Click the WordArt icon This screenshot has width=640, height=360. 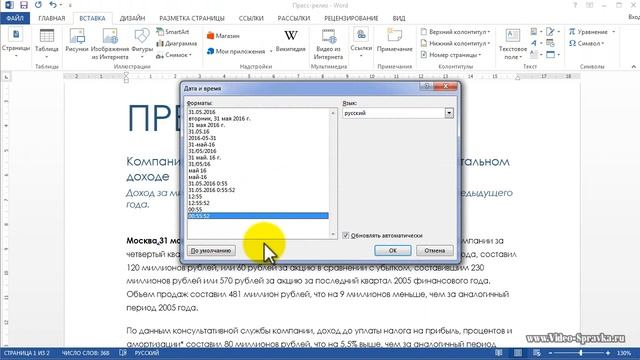[x=535, y=43]
